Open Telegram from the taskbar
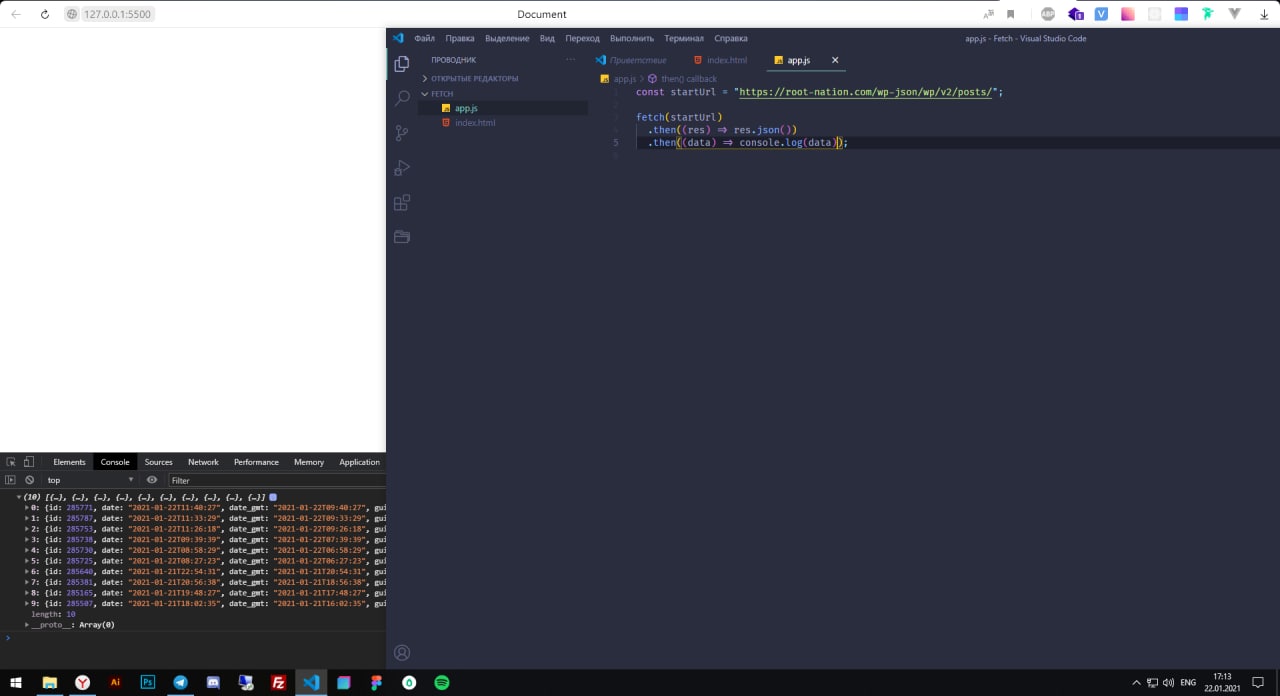 coord(180,682)
